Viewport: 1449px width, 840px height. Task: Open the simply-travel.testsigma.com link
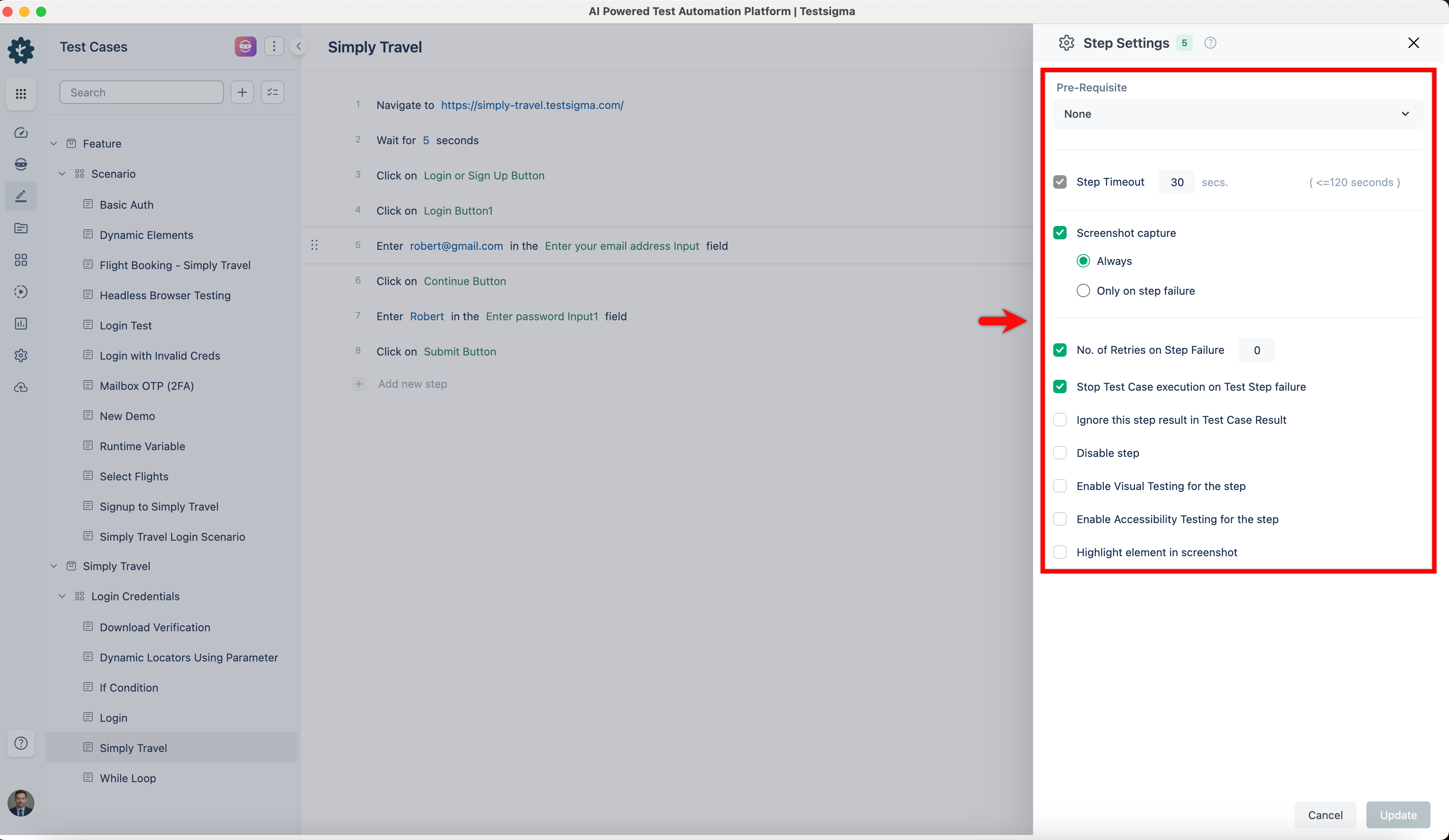click(532, 105)
